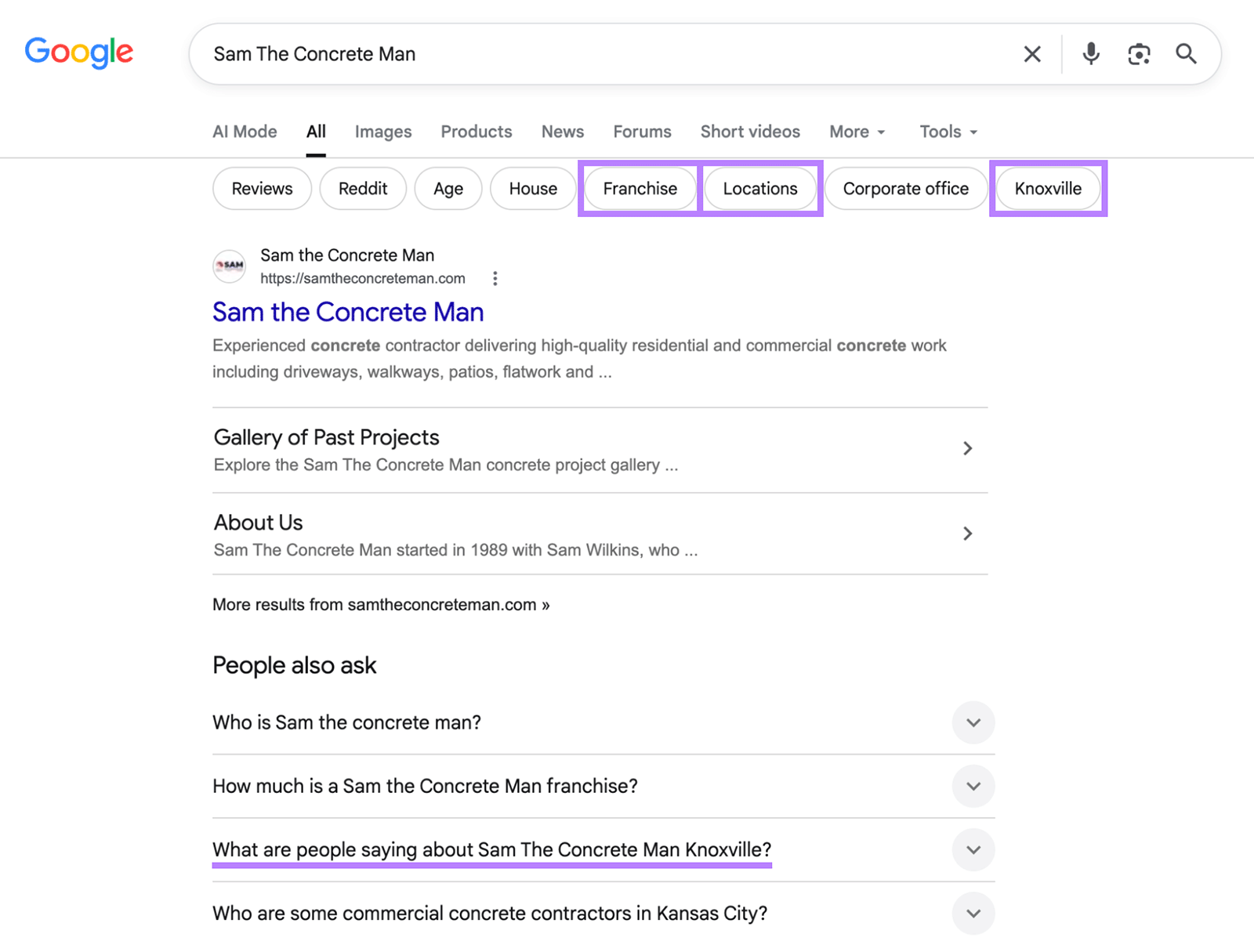Open Gallery of Past Projects chevron arrow
Screen dimensions: 1254x952
tap(968, 448)
